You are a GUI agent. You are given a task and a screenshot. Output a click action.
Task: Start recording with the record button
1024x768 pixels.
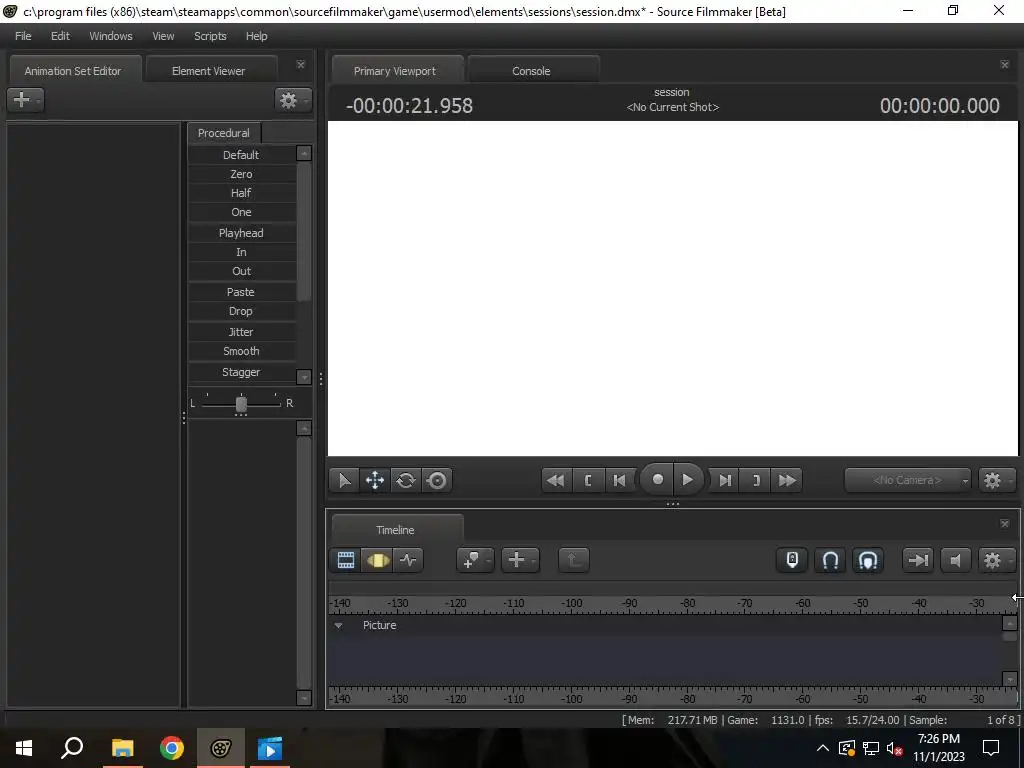pos(657,480)
